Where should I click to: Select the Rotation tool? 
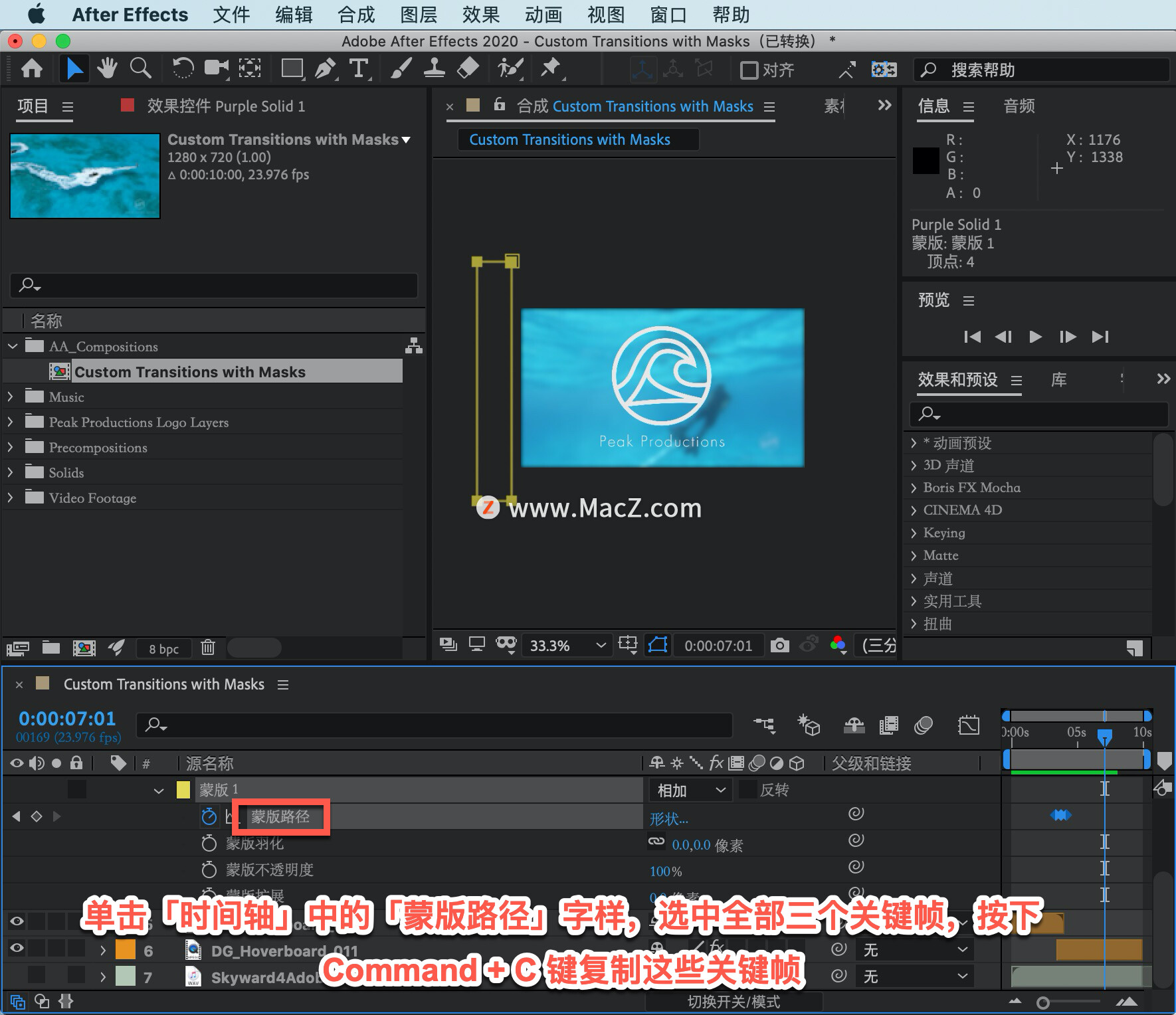[x=183, y=68]
